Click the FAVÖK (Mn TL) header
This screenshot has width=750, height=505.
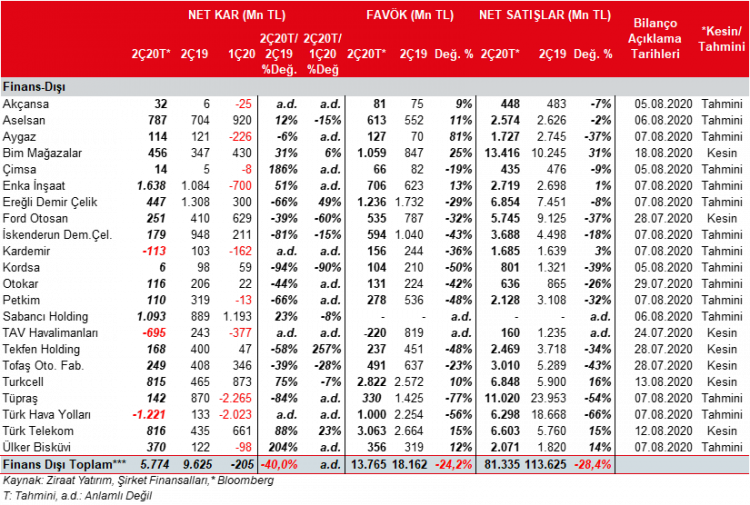pos(410,15)
